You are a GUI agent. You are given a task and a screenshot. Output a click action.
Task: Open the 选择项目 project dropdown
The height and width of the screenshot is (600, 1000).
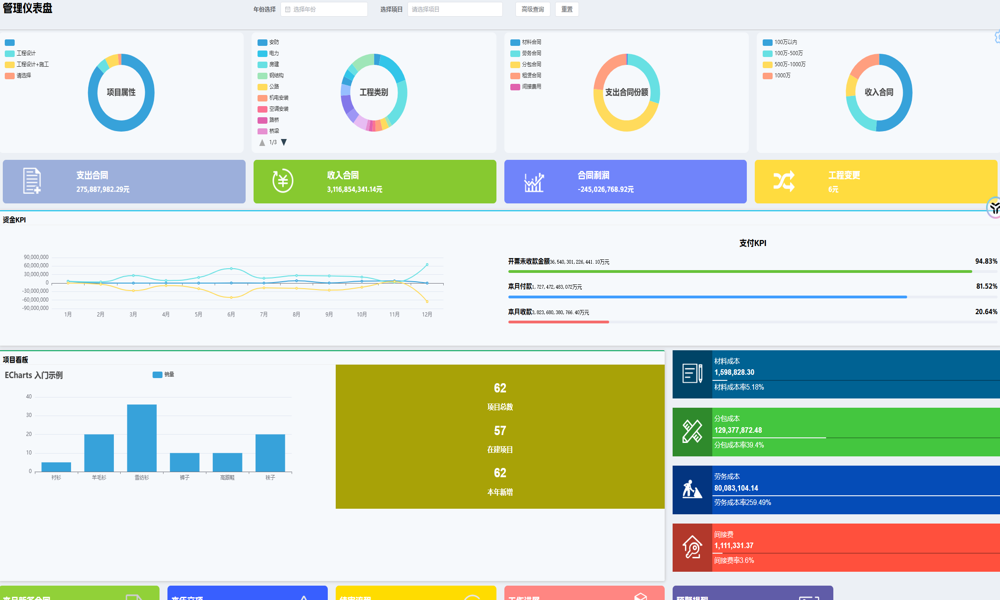[x=454, y=9]
